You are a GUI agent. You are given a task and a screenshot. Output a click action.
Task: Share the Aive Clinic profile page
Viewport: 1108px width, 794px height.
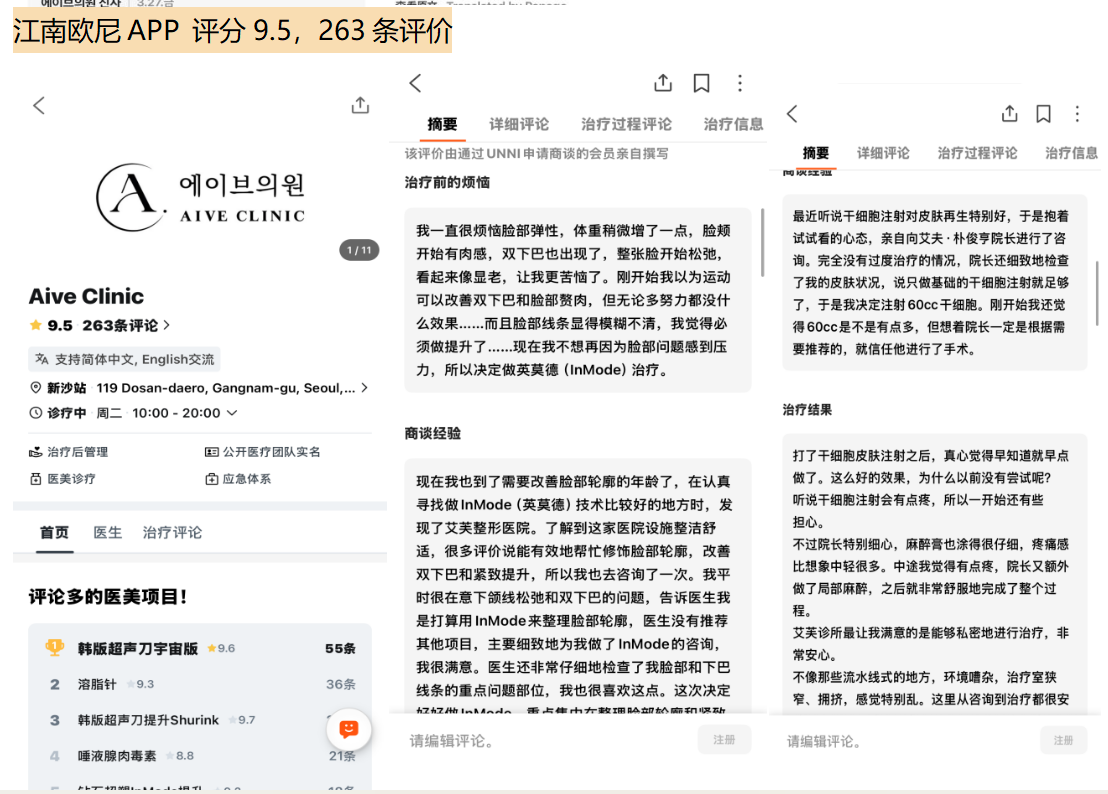tap(360, 105)
